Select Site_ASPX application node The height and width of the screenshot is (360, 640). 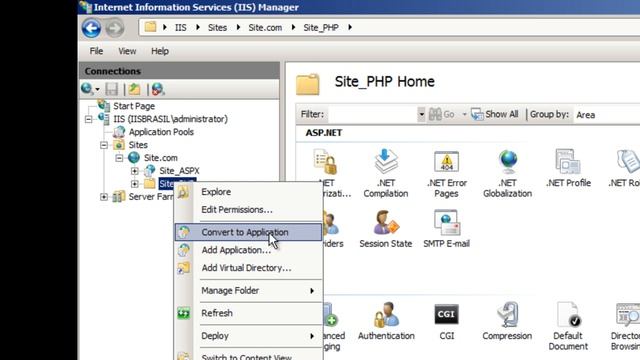pyautogui.click(x=179, y=171)
